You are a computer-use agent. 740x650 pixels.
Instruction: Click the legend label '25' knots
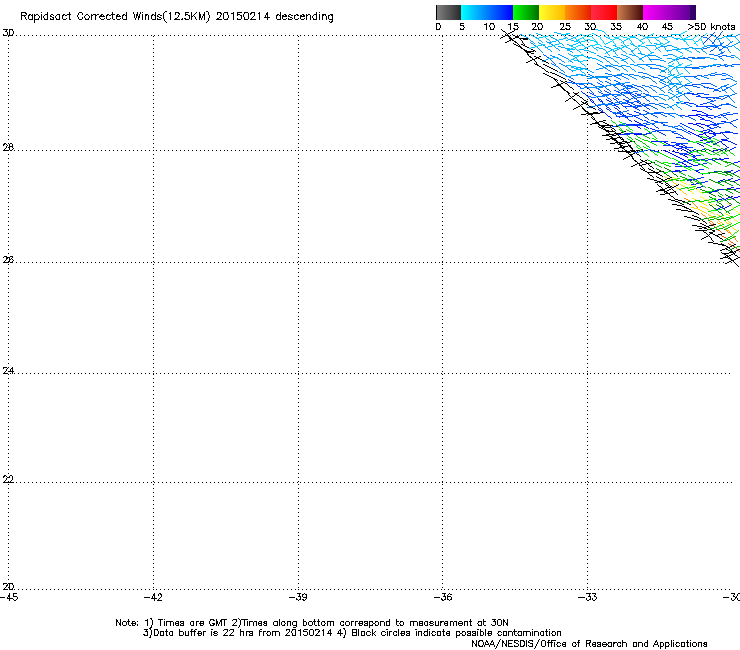[565, 27]
